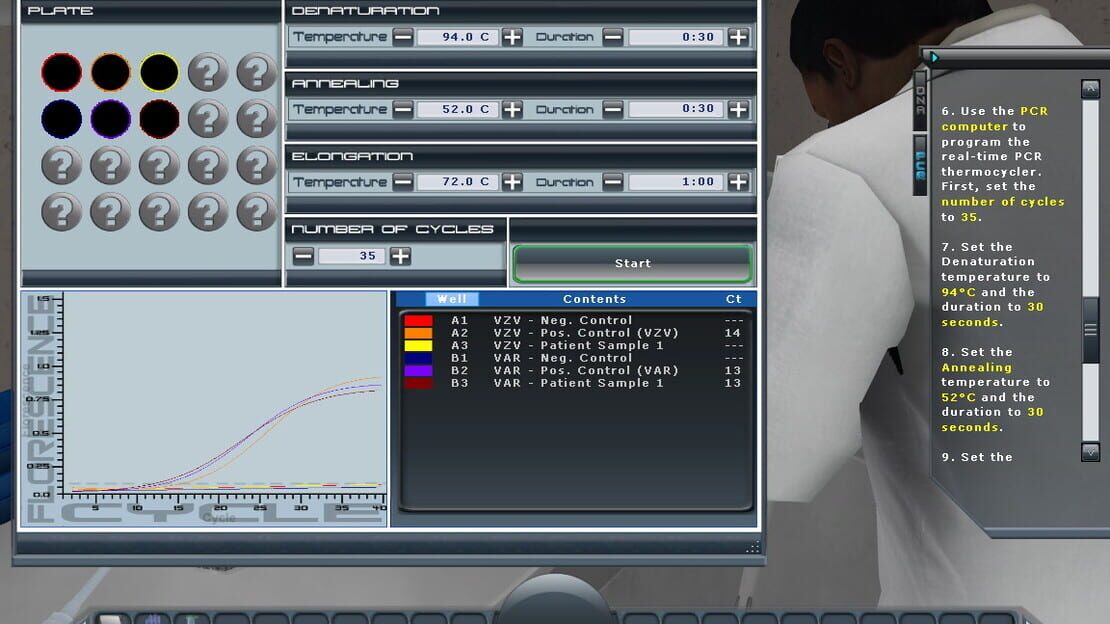Decrease the Elongation duration
The width and height of the screenshot is (1110, 624).
613,182
